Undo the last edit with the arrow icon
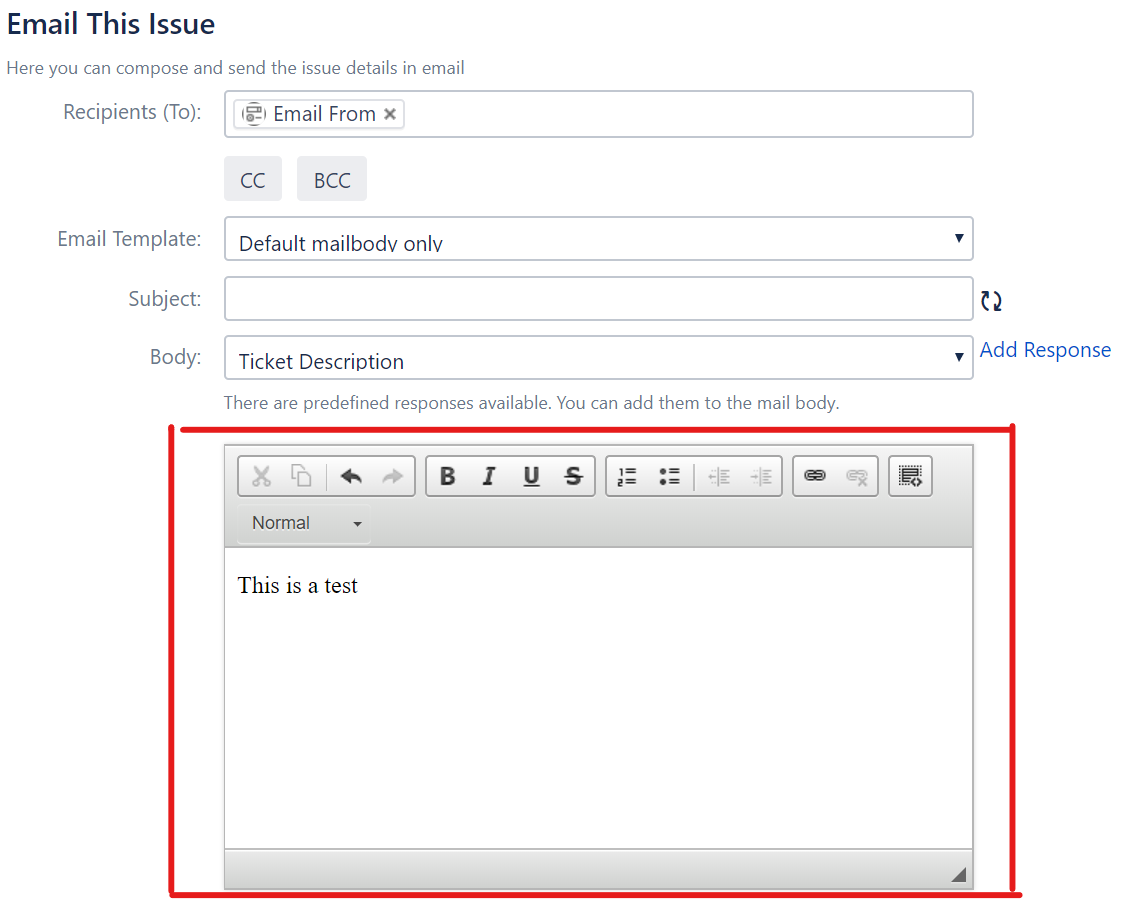The height and width of the screenshot is (900, 1131). click(351, 476)
